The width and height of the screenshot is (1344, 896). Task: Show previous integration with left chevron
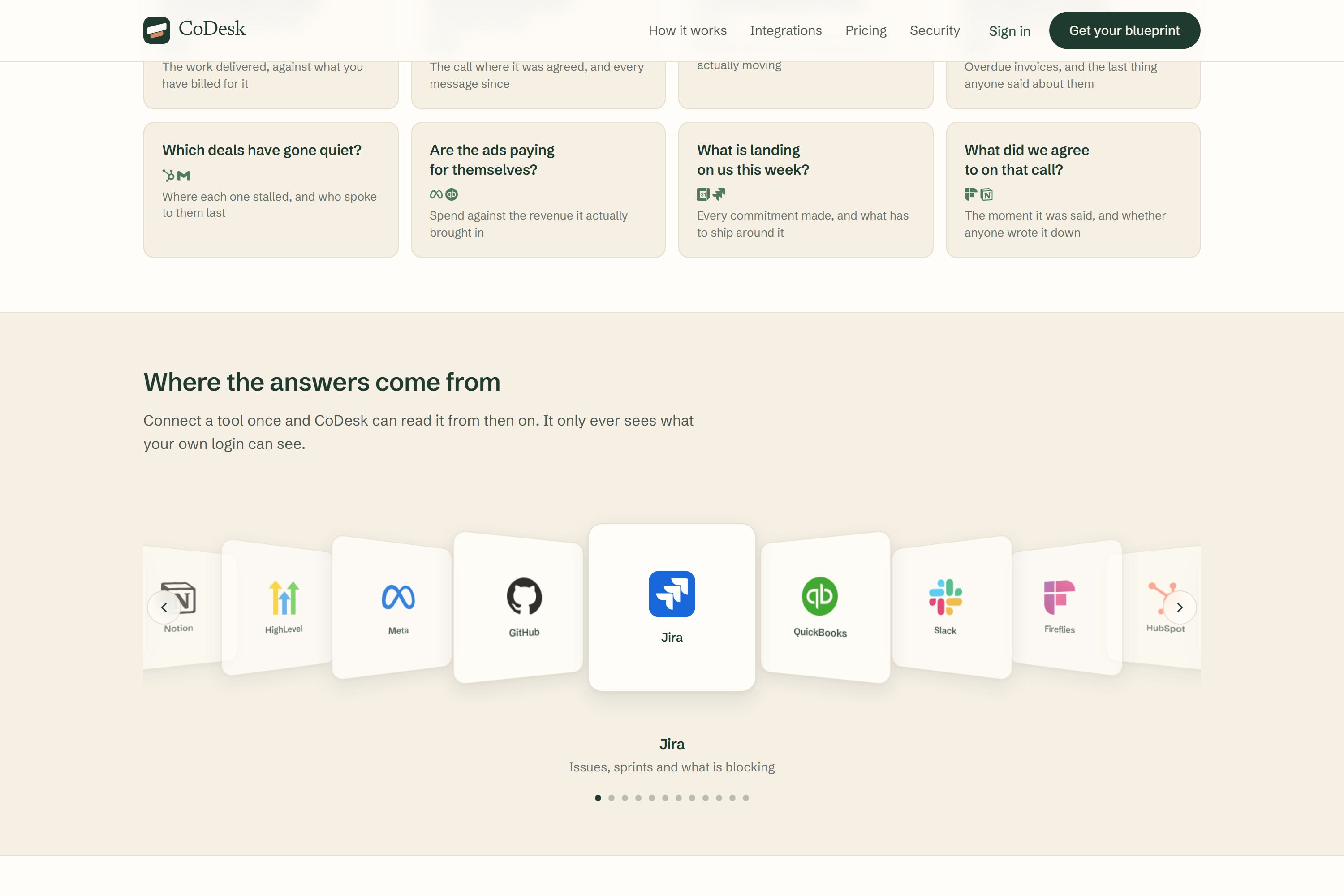pos(164,607)
